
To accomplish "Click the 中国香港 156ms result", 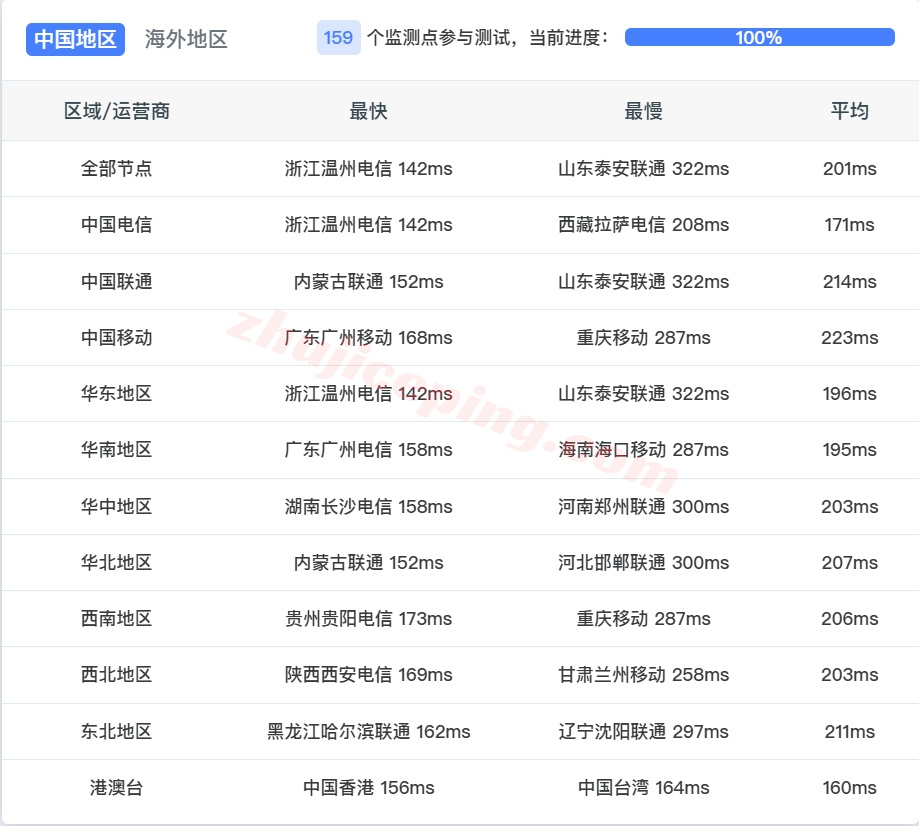I will click(368, 788).
